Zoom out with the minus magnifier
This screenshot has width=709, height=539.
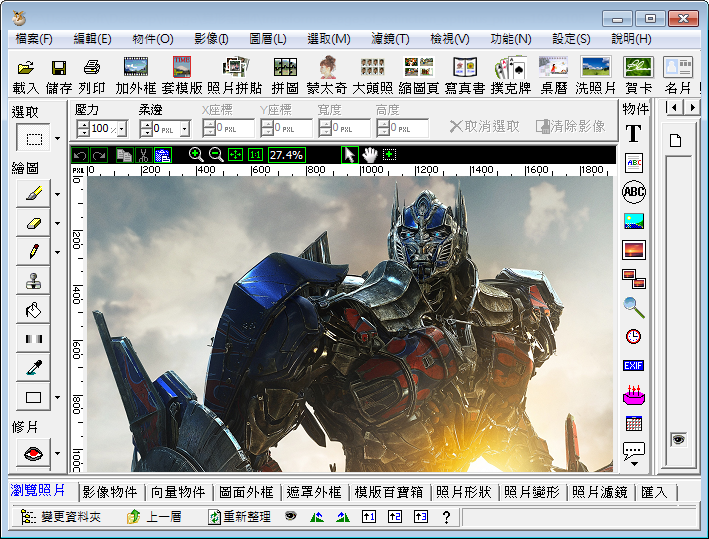pos(216,155)
